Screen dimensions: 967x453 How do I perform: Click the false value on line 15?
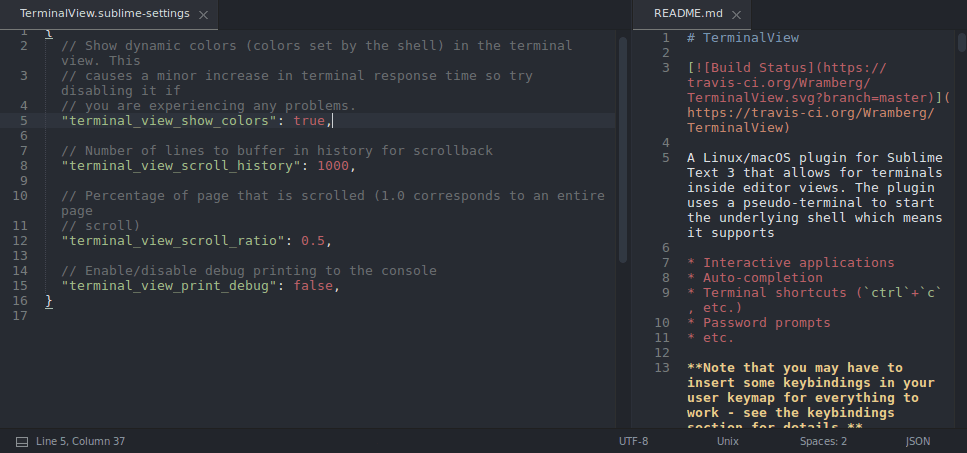coord(313,286)
